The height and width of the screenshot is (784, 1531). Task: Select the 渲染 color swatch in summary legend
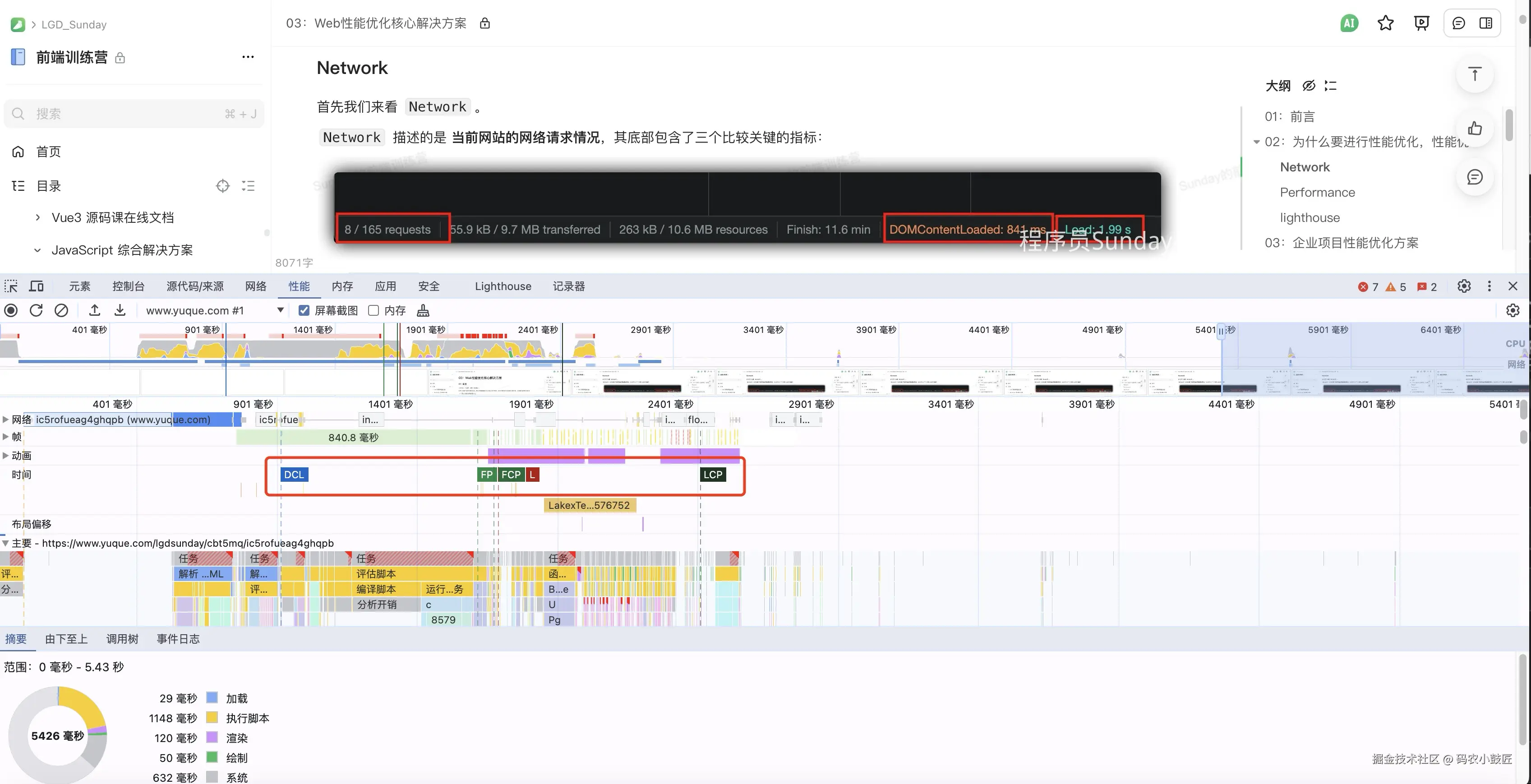[x=212, y=738]
